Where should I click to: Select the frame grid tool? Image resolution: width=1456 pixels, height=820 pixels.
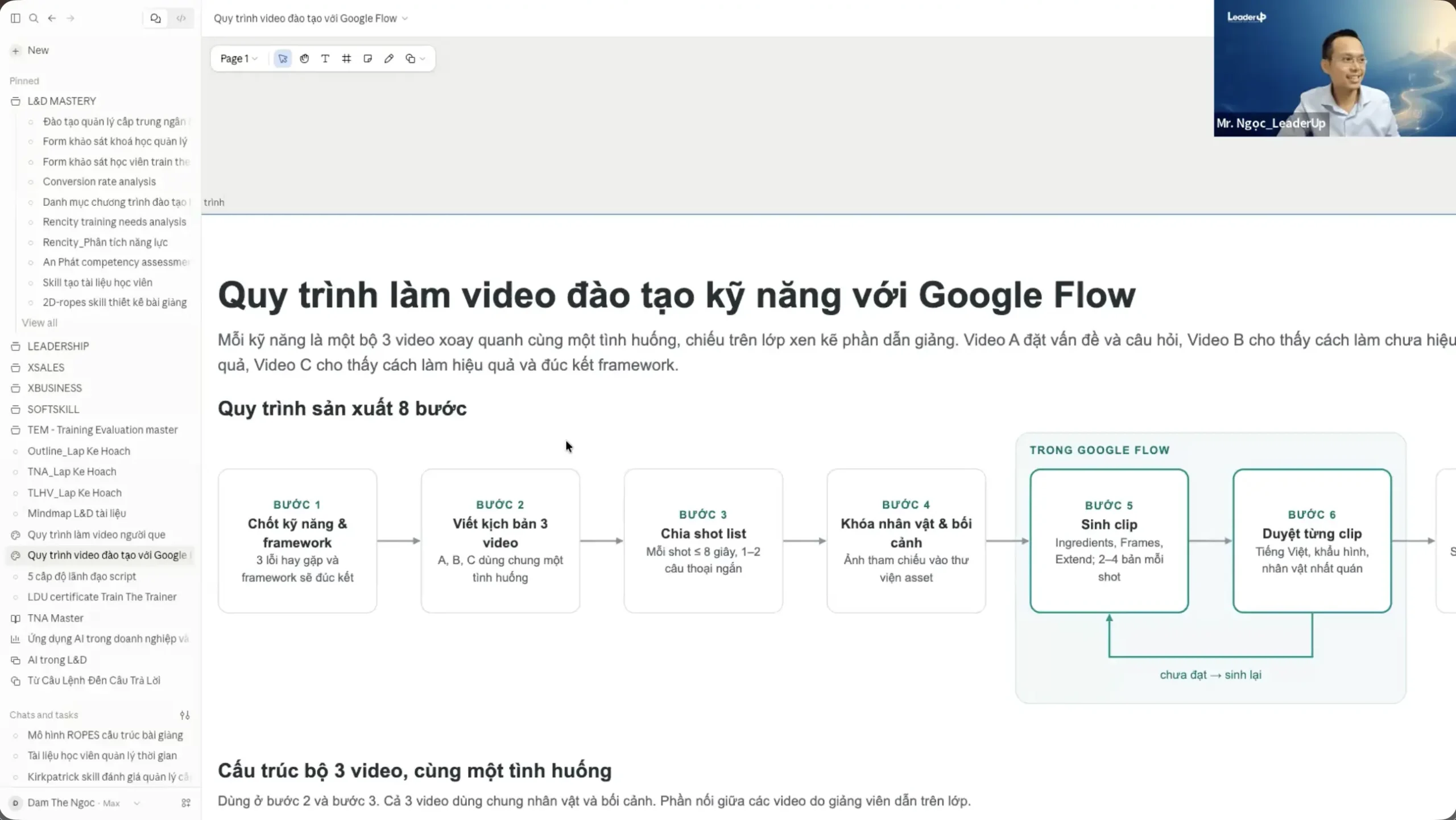[346, 59]
